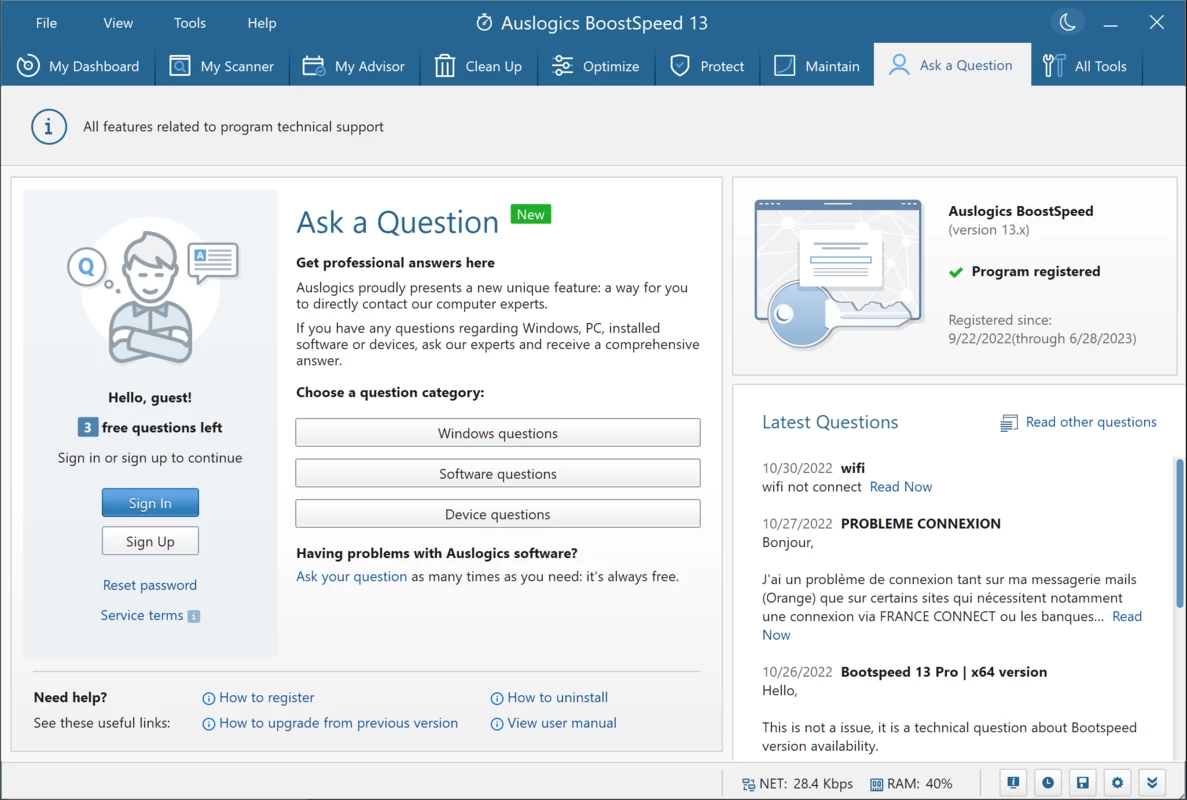Click the info circle icon beside support description

(x=48, y=126)
